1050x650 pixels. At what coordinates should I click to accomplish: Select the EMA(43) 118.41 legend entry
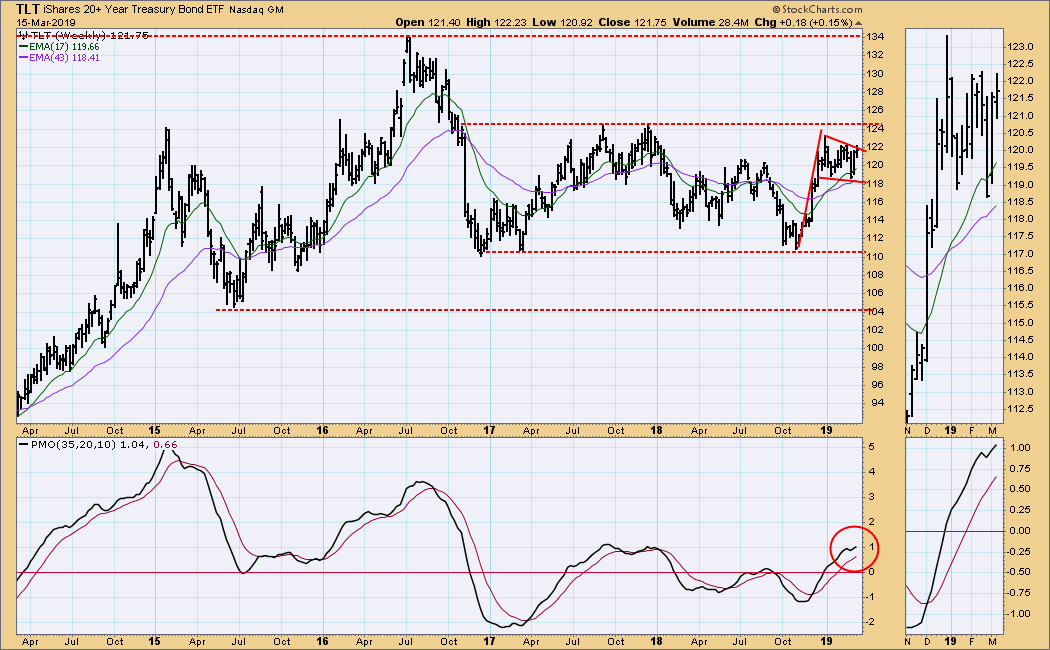click(x=59, y=58)
